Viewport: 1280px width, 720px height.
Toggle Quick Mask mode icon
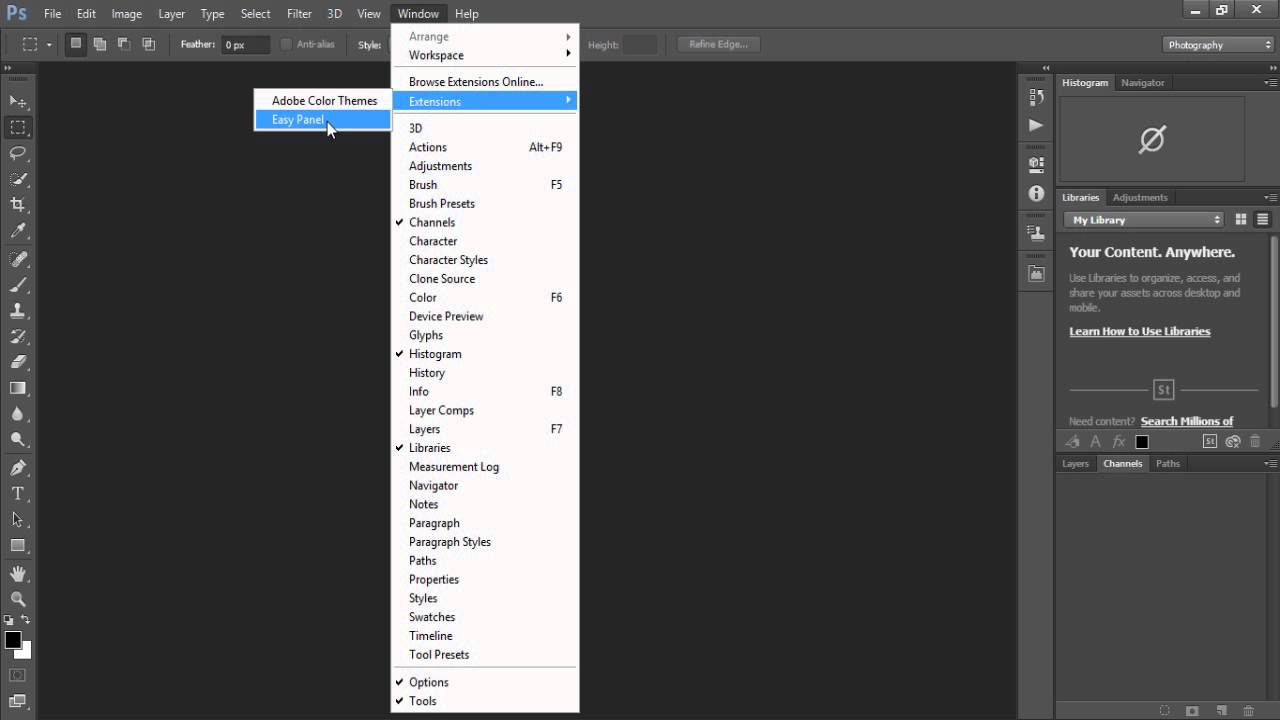click(x=18, y=676)
